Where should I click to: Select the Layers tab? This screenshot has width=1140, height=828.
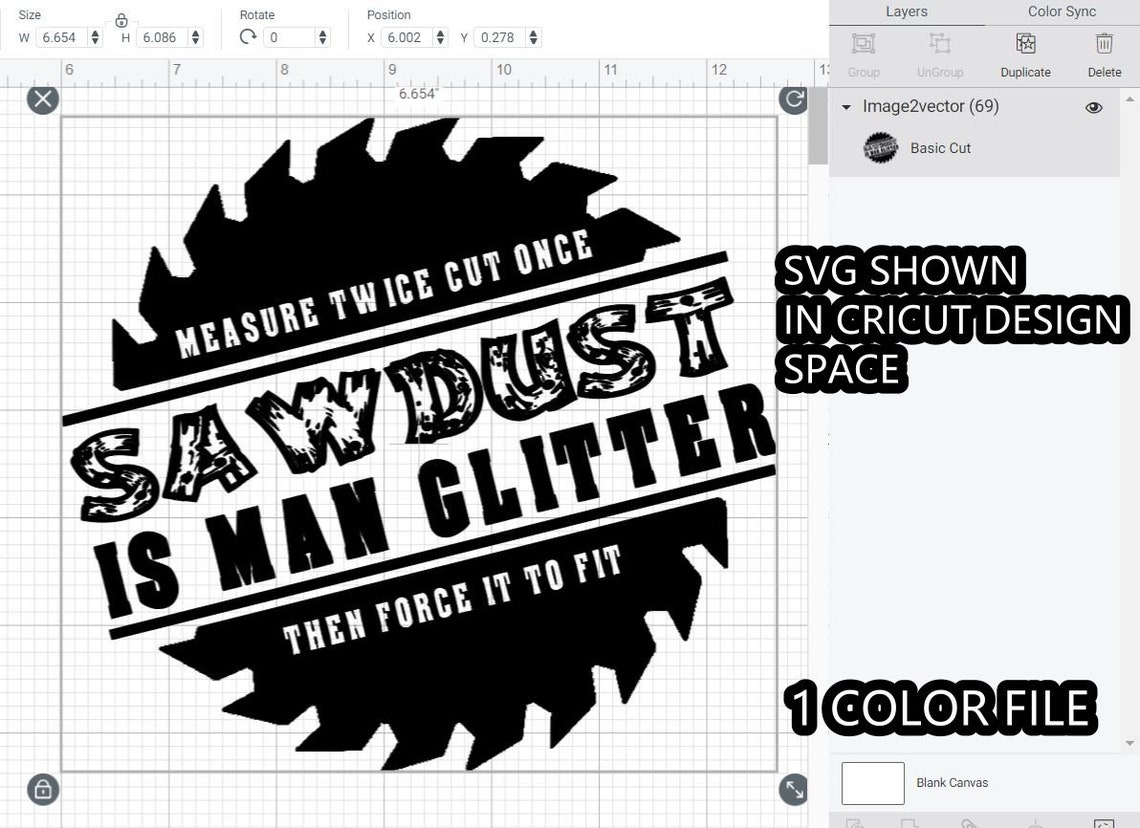(x=906, y=11)
